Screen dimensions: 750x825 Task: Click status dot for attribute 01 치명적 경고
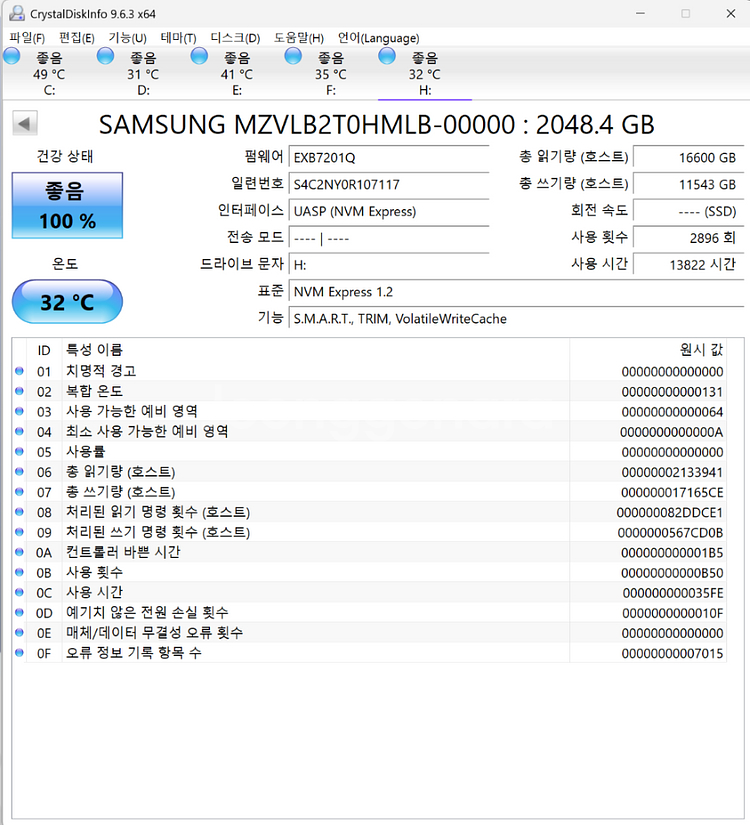[19, 371]
